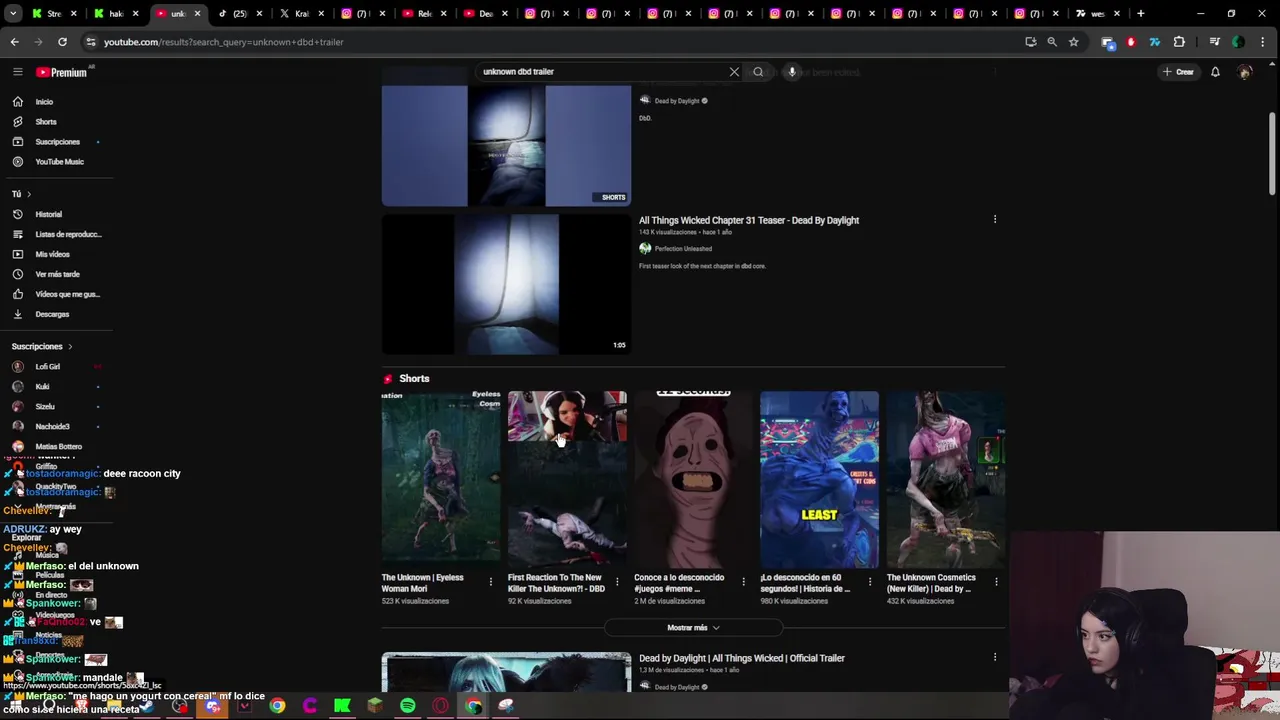
Task: Open 'All Things Wicked | Official Trailer' title
Action: pos(742,658)
